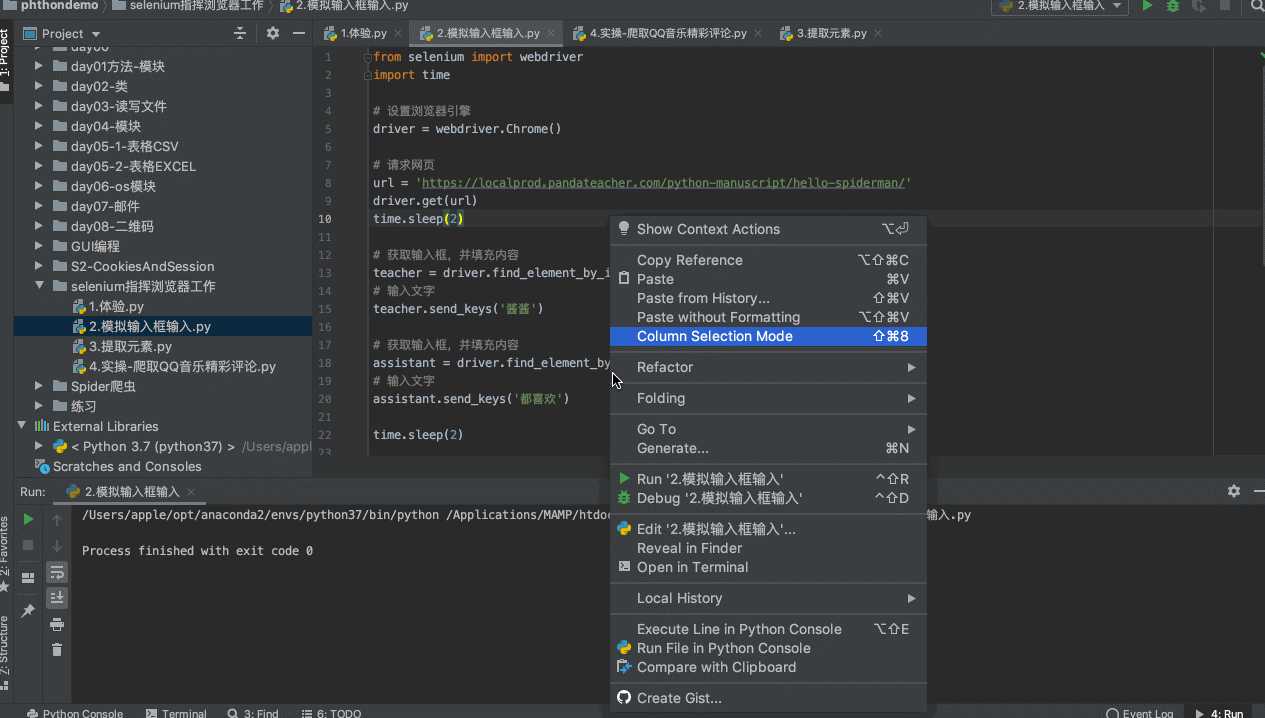Screen dimensions: 1265x718
Task: Clear Run output with the trash icon
Action: (57, 650)
